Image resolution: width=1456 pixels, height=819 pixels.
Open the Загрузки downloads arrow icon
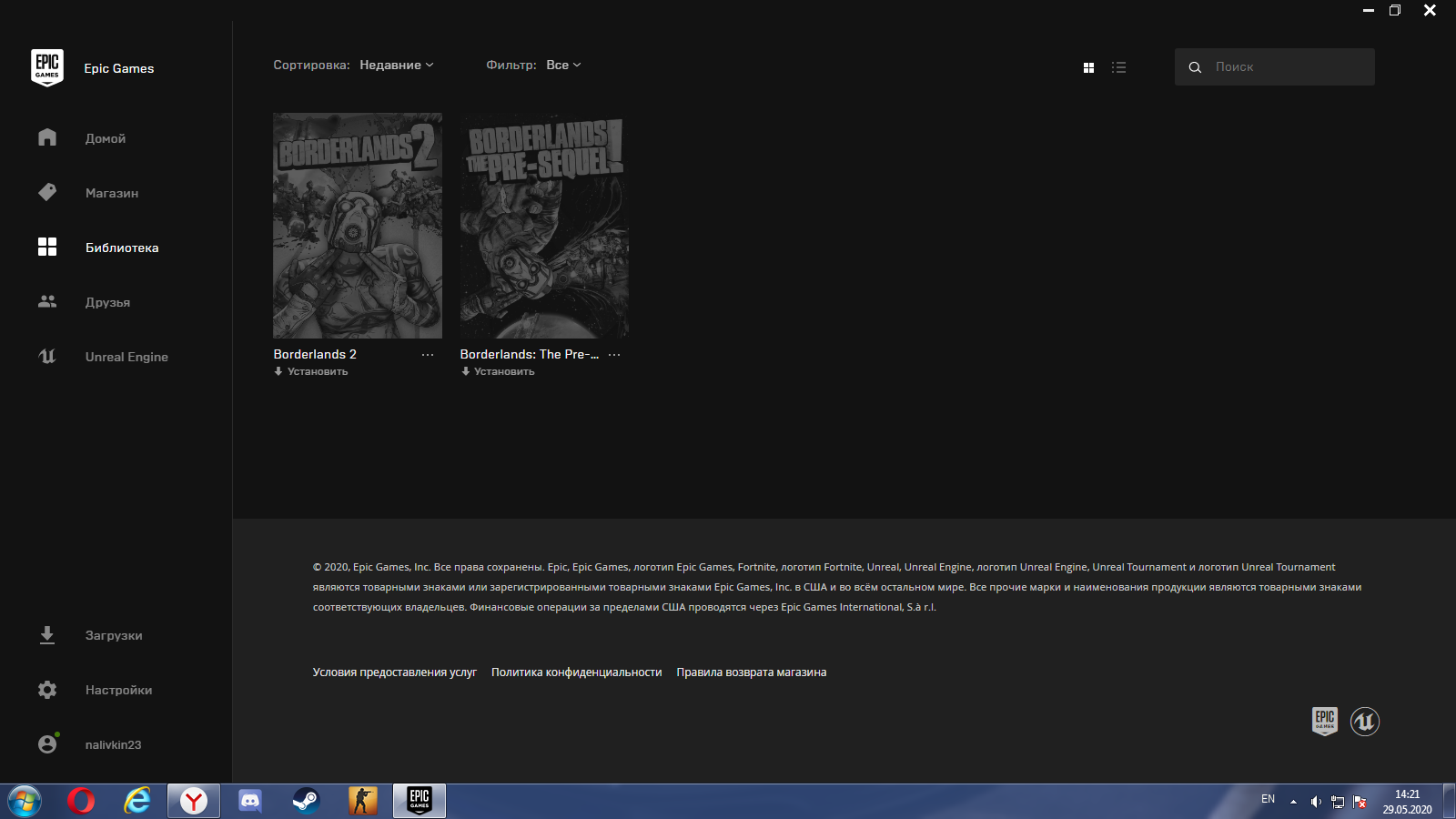47,635
